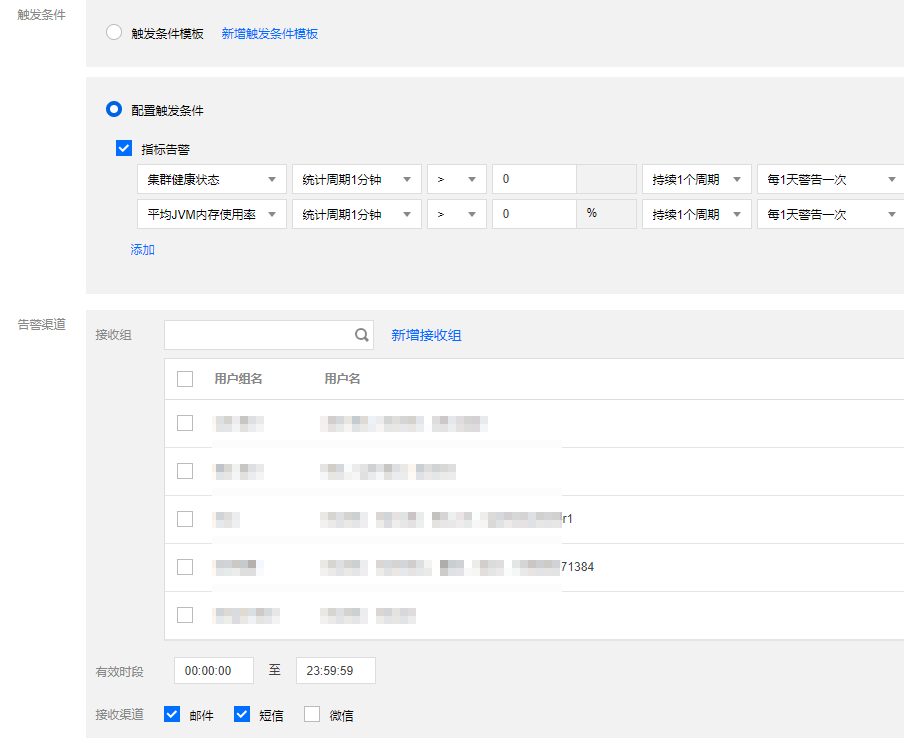
Task: Open the 新增接收组 link
Action: tap(426, 335)
